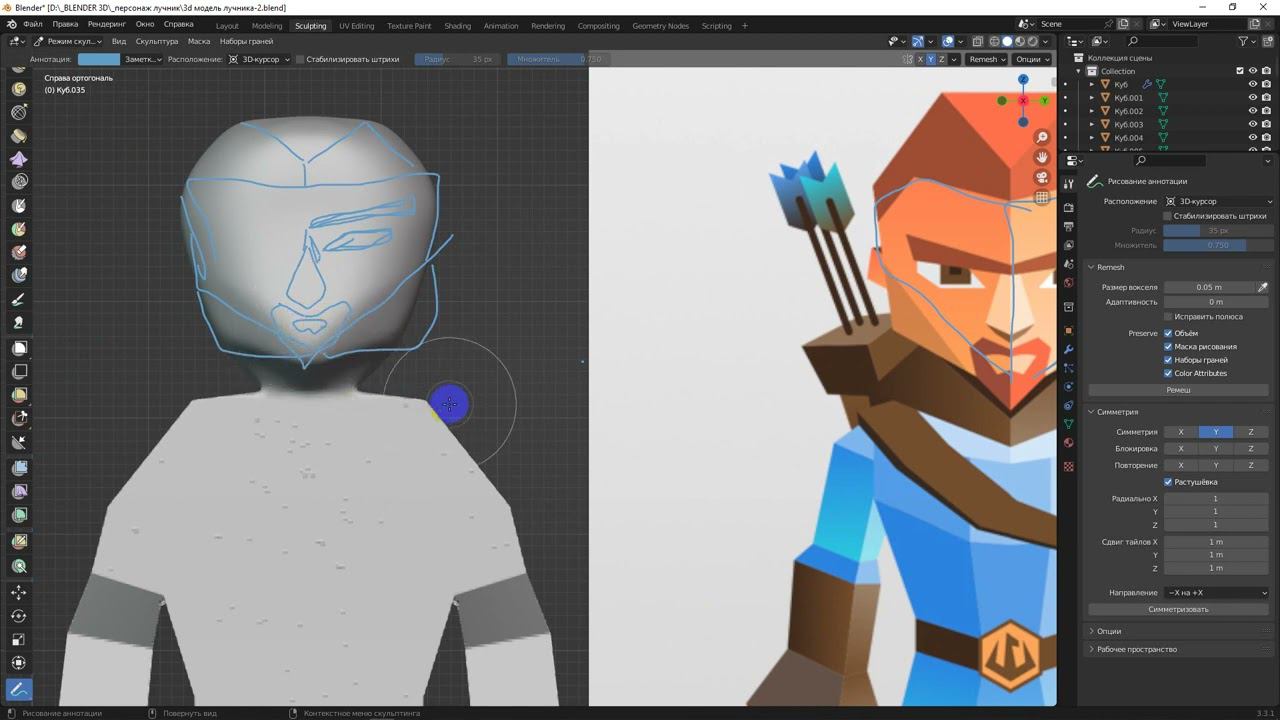Select rendered viewport shading icon
This screenshot has height=720, width=1280.
click(x=1033, y=41)
